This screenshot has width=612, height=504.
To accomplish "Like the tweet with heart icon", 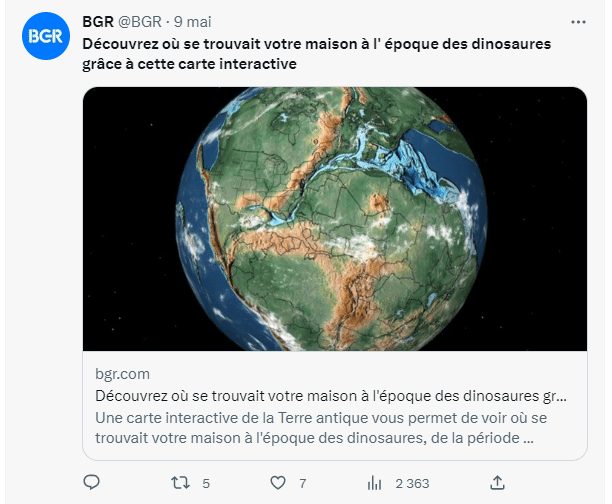I will click(278, 483).
